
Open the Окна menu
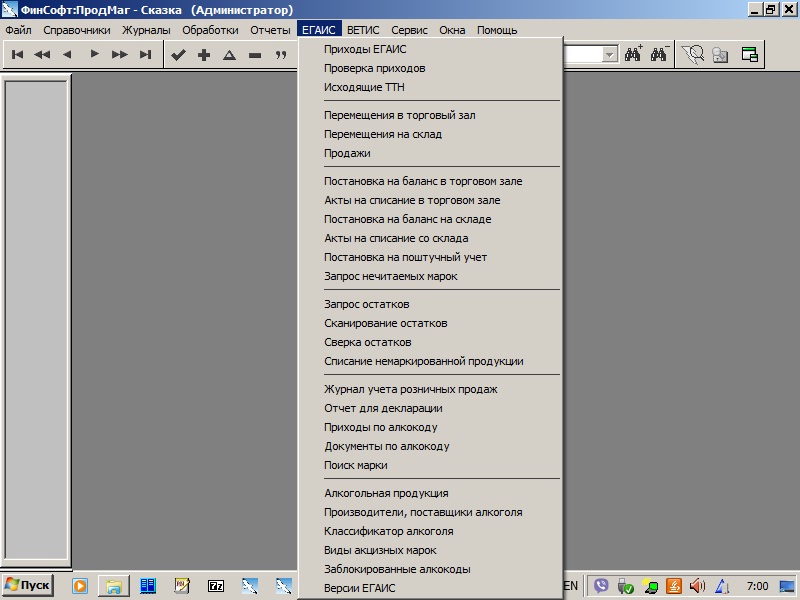coord(452,30)
